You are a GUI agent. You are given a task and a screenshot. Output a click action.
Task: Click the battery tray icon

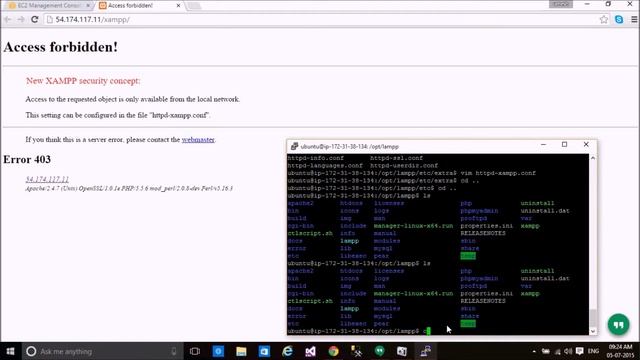coord(546,351)
